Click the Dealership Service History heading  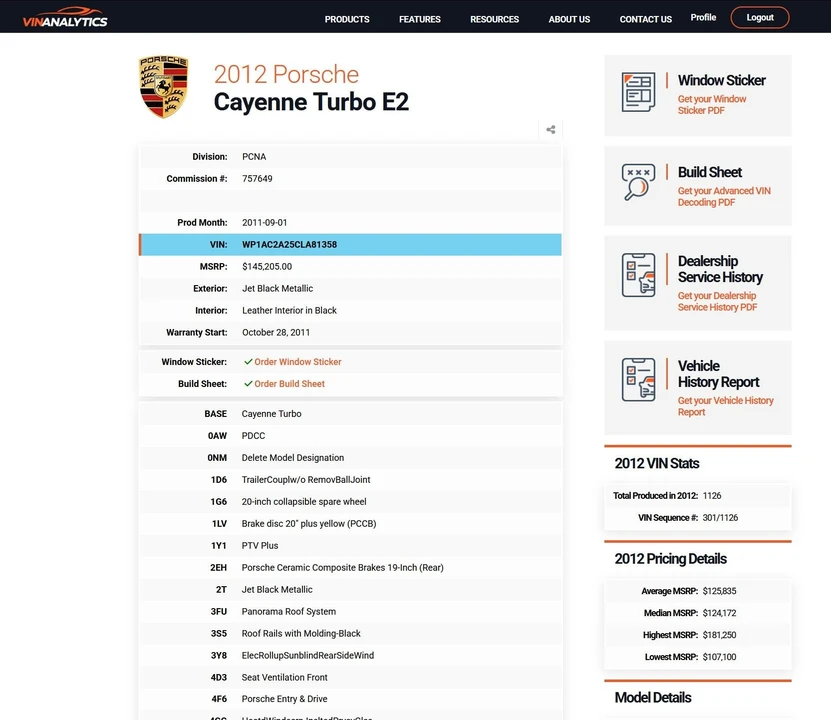(720, 269)
